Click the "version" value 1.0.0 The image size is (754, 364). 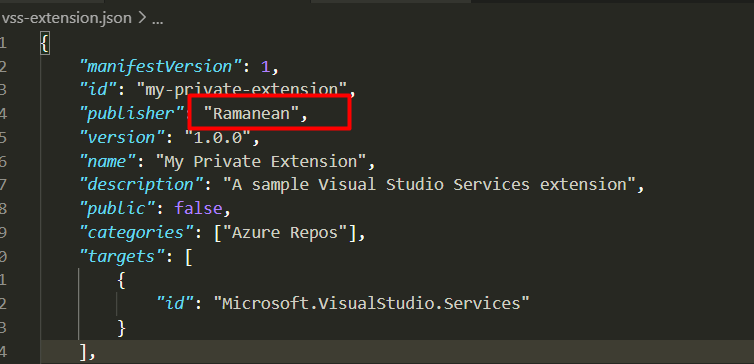pyautogui.click(x=218, y=138)
